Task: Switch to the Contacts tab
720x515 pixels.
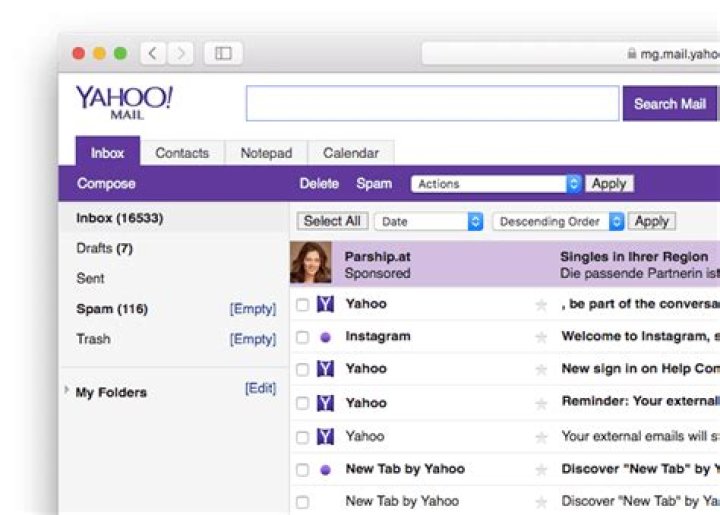Action: (x=182, y=153)
